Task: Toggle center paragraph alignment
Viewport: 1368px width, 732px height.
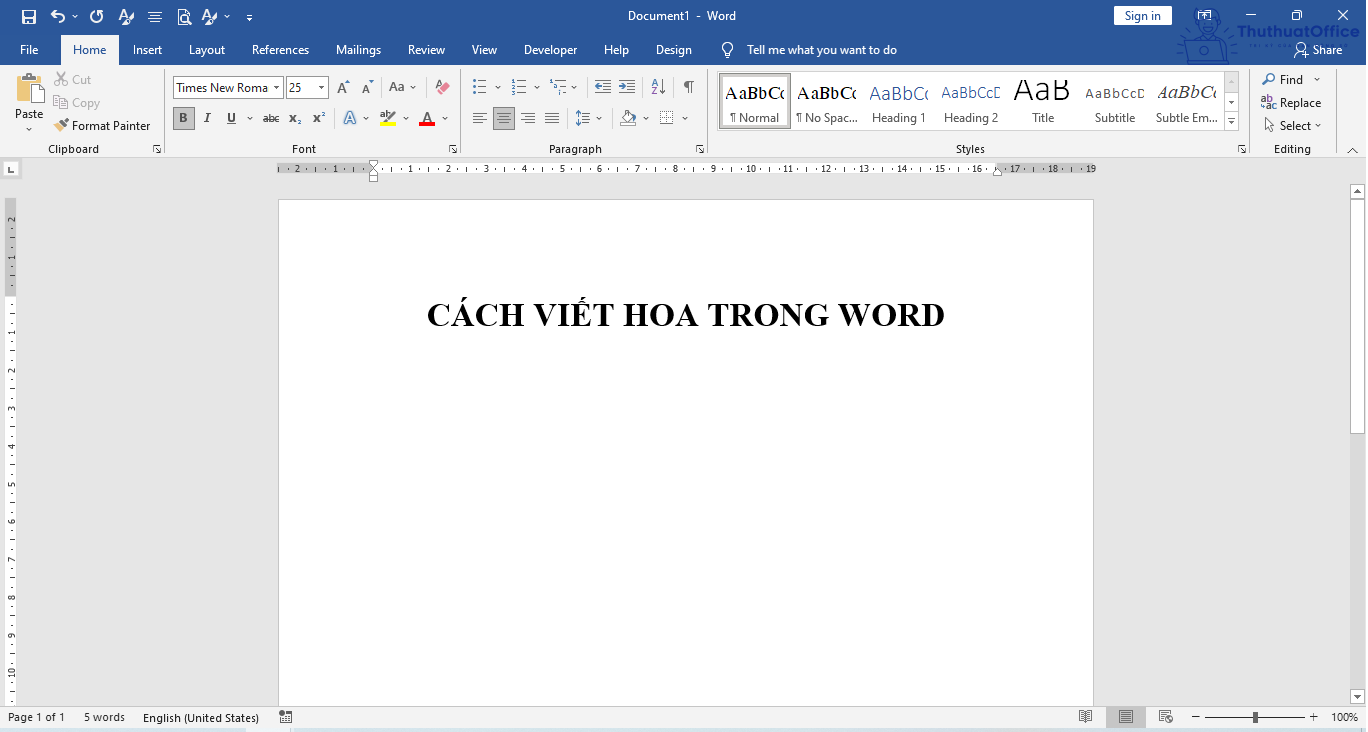Action: coord(504,118)
